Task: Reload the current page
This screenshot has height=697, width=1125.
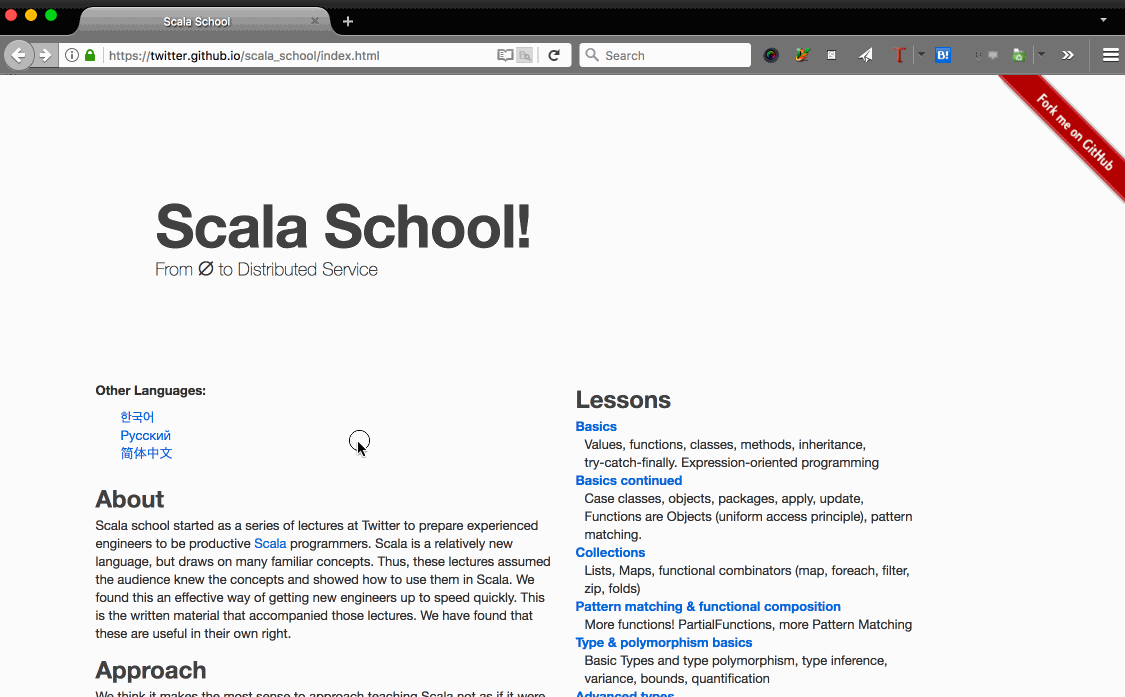Action: tap(554, 55)
